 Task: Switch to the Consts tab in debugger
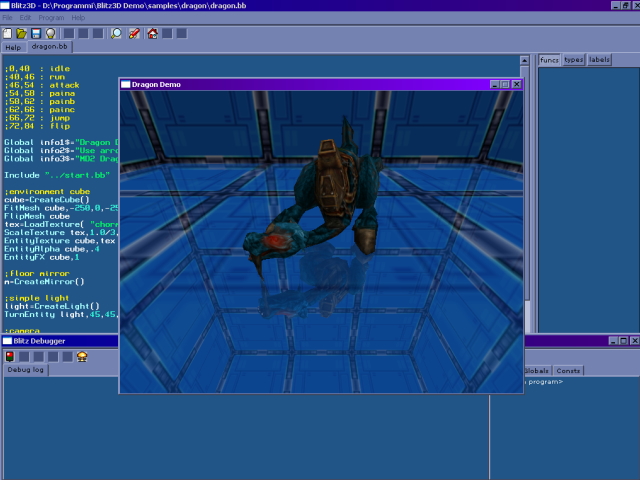[x=568, y=370]
